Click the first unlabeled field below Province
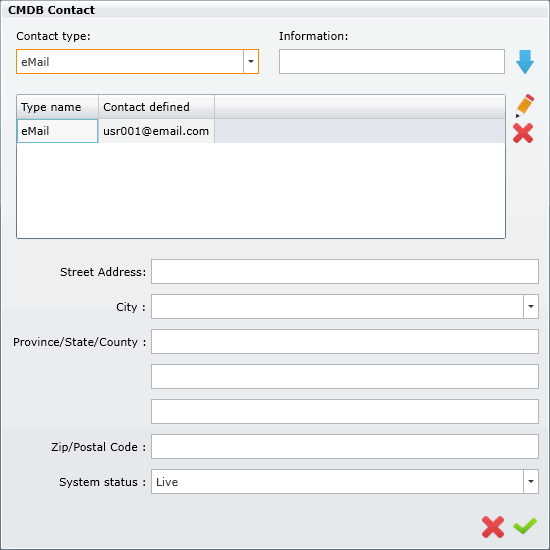 (x=345, y=376)
